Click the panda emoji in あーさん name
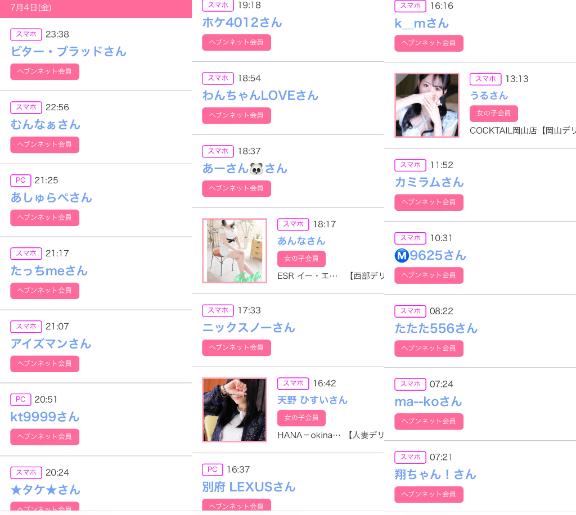This screenshot has width=576, height=515. click(256, 169)
